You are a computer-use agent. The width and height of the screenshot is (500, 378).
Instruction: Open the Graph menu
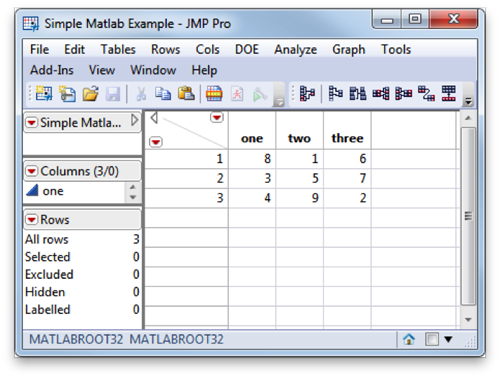[x=349, y=50]
